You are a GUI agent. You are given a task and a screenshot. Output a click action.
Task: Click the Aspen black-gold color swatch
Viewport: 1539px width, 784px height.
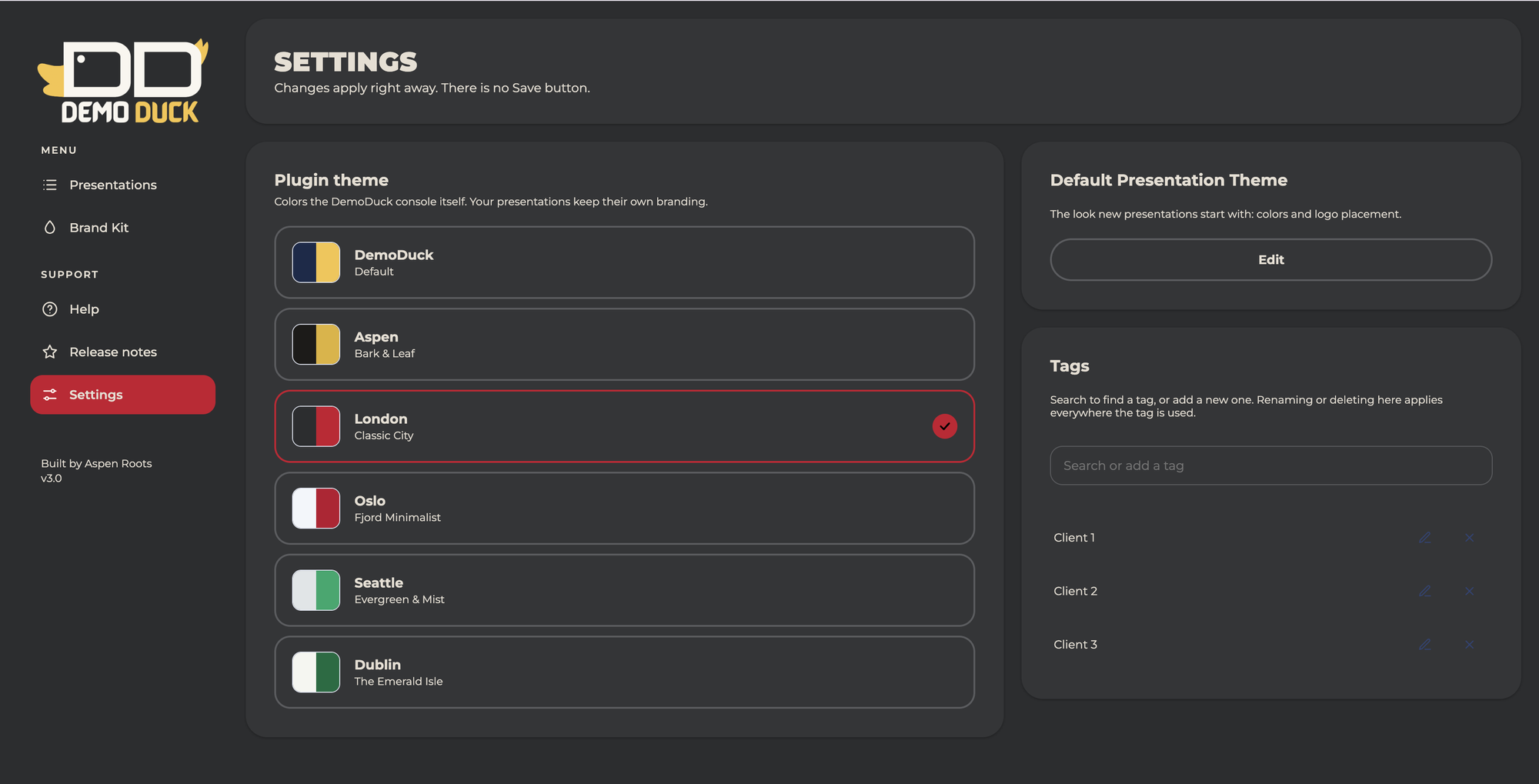tap(316, 344)
